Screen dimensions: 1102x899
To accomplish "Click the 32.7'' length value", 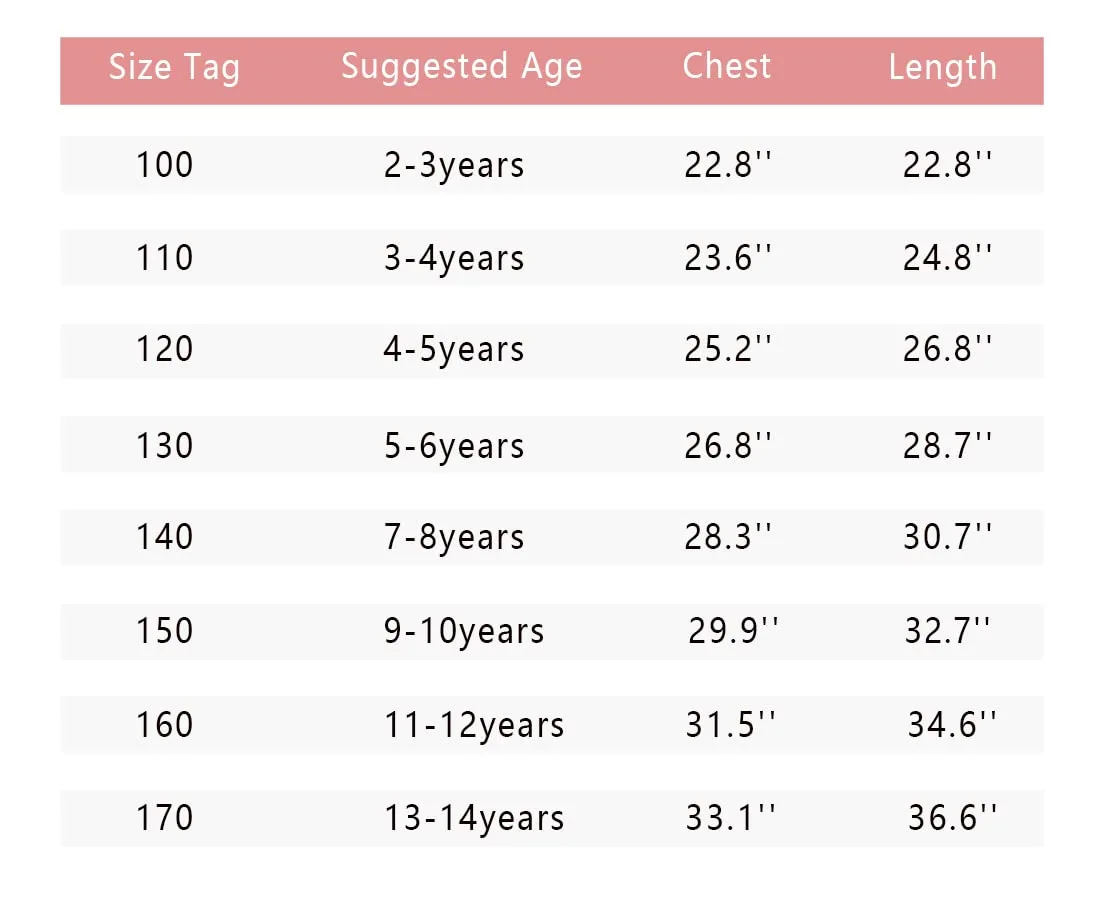I will pyautogui.click(x=947, y=631).
